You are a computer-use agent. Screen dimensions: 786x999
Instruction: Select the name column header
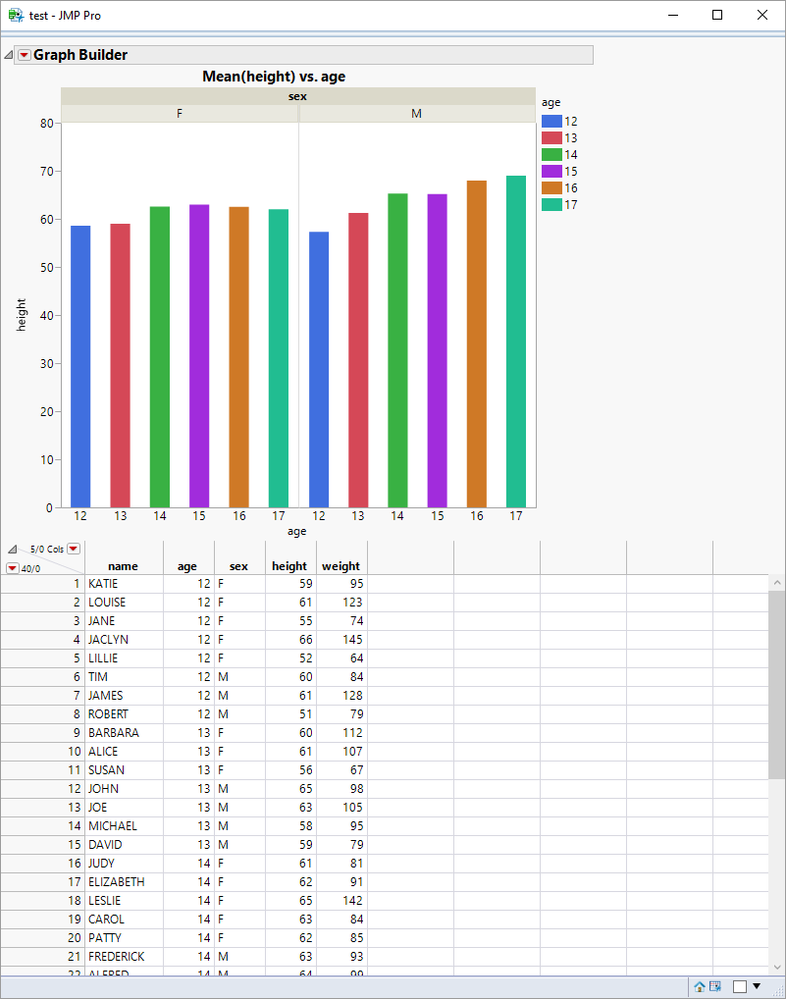(124, 566)
